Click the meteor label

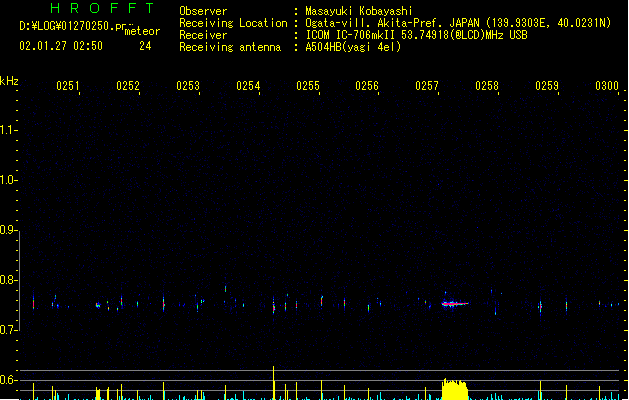click(142, 31)
